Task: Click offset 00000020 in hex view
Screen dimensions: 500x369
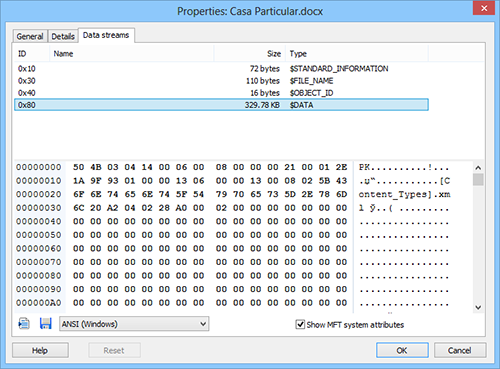Action: (39, 194)
